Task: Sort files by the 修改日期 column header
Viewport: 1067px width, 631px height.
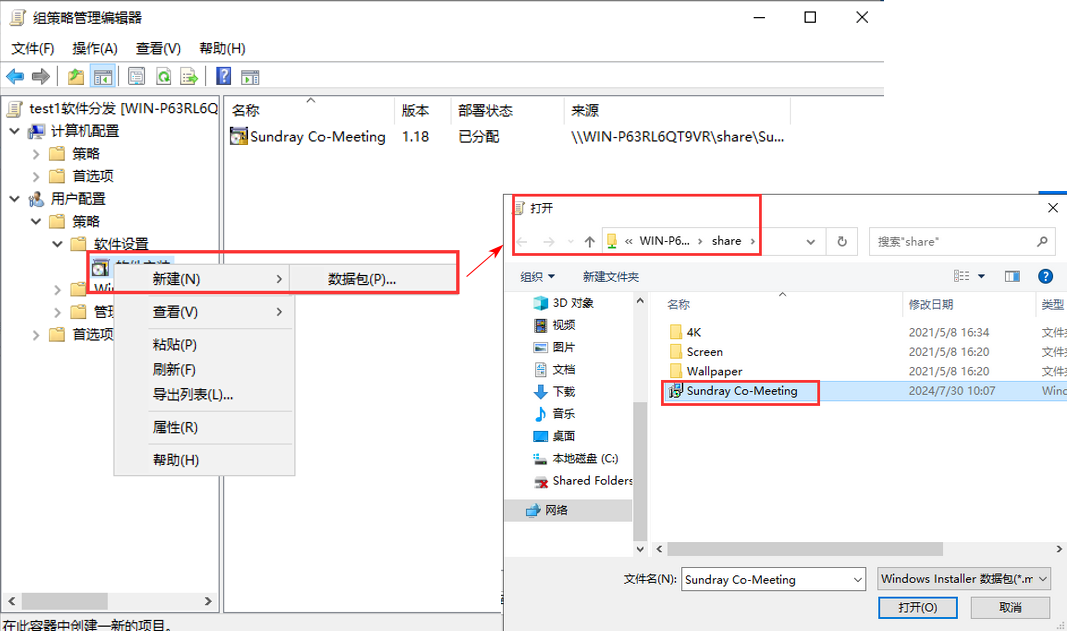Action: click(x=930, y=304)
